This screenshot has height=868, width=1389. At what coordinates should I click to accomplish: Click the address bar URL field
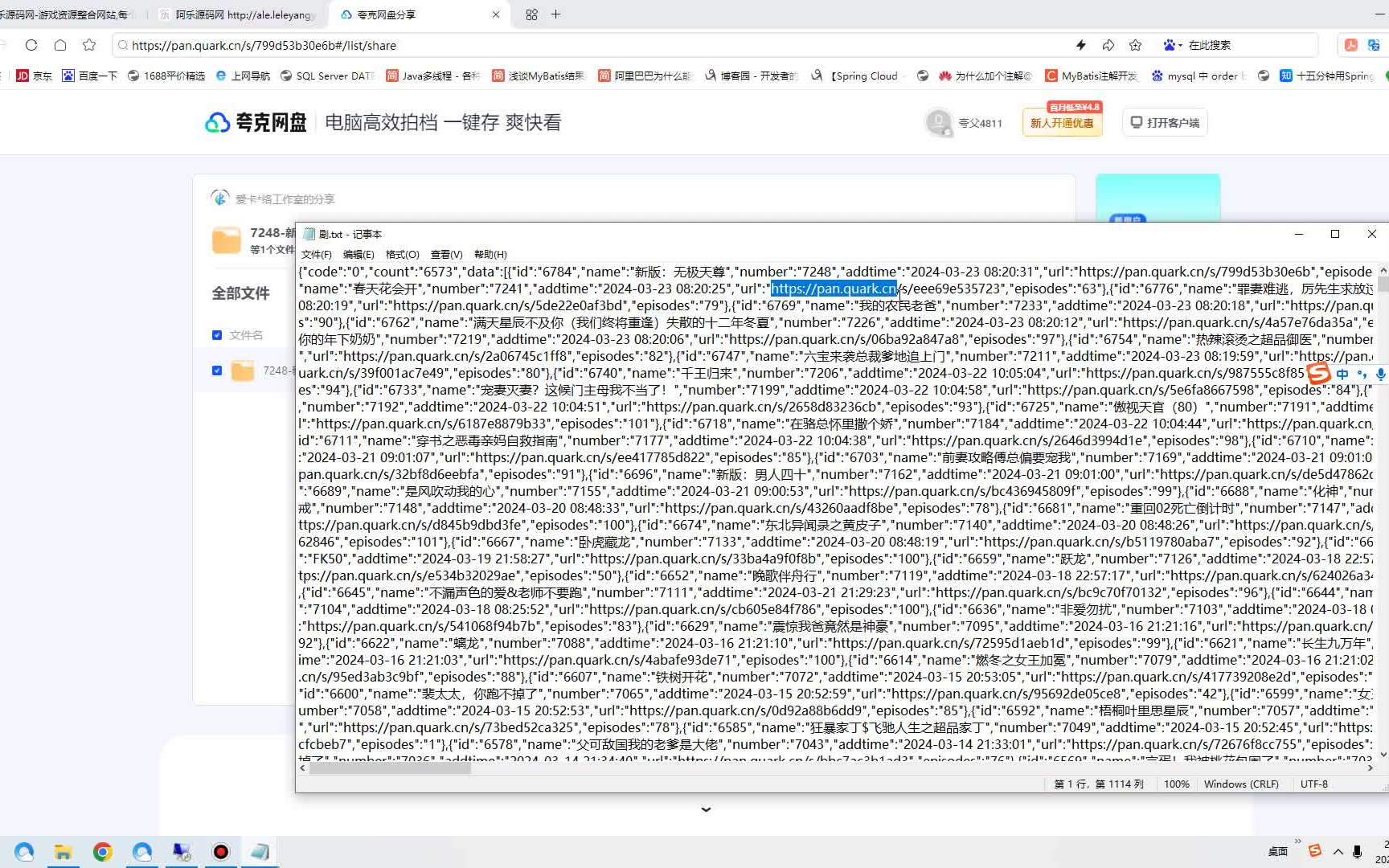595,45
